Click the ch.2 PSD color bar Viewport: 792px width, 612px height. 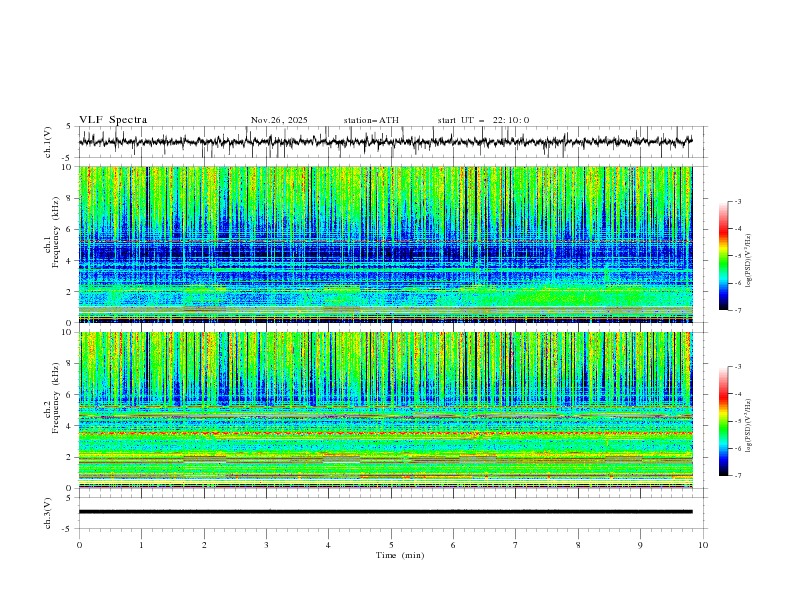723,421
